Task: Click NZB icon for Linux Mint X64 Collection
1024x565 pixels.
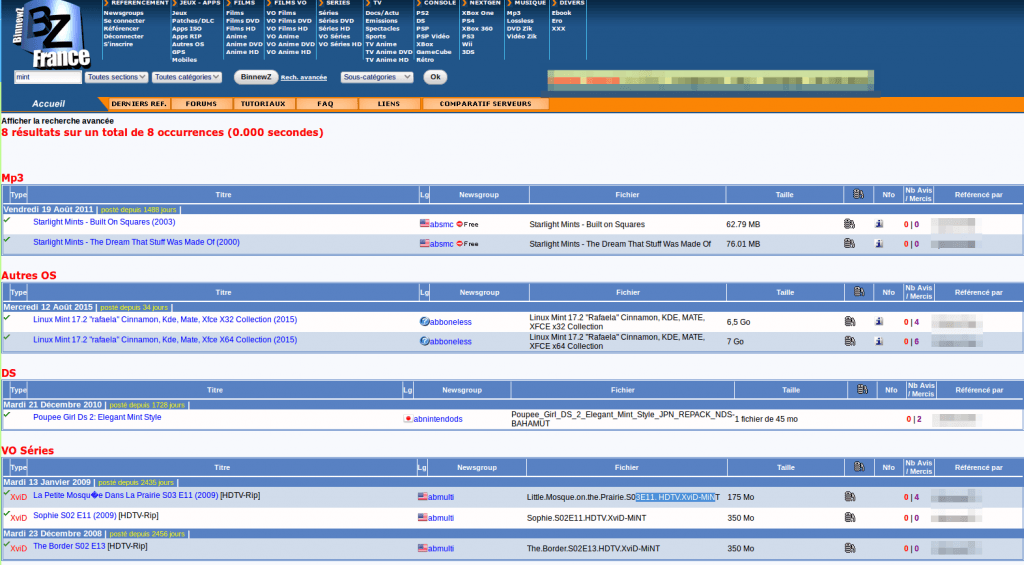Action: pyautogui.click(x=849, y=341)
